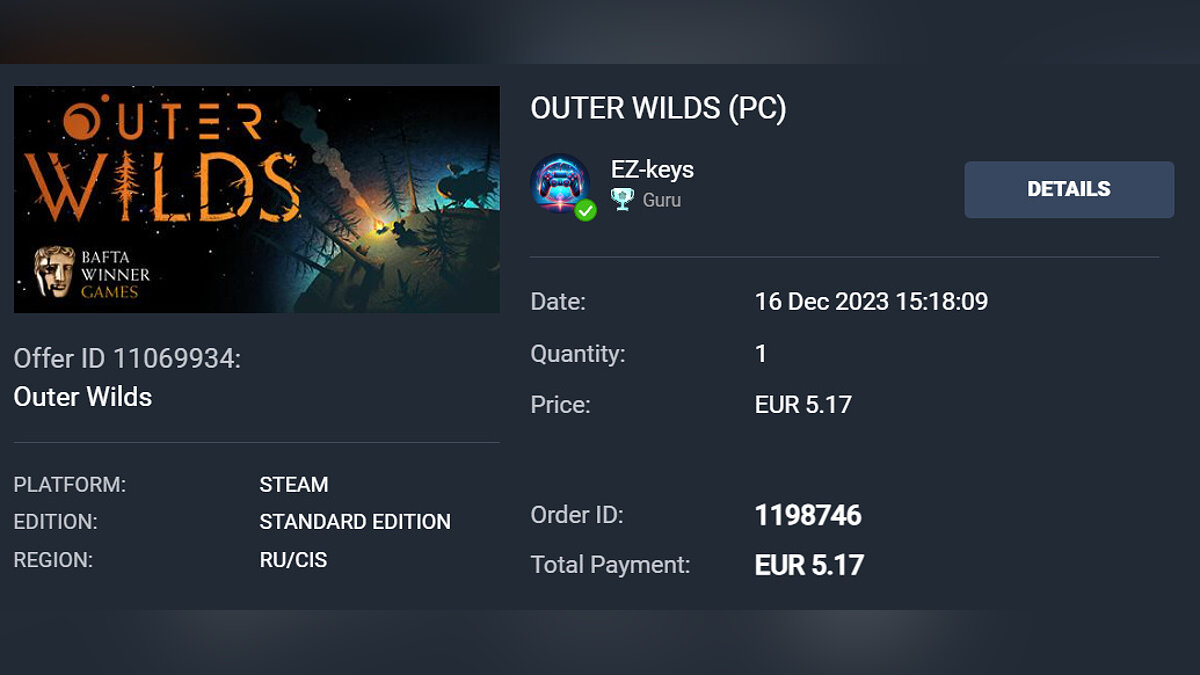Click the green verified checkmark badge
The image size is (1200, 675).
(x=585, y=210)
